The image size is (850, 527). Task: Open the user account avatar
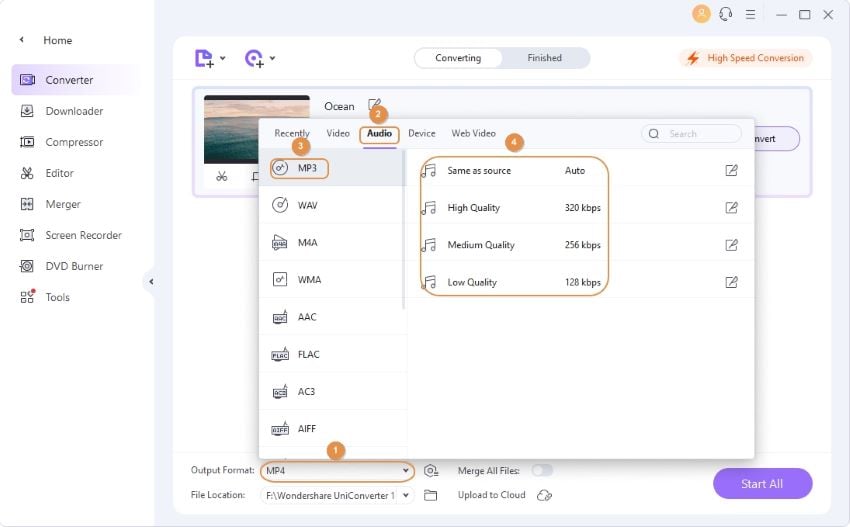701,14
